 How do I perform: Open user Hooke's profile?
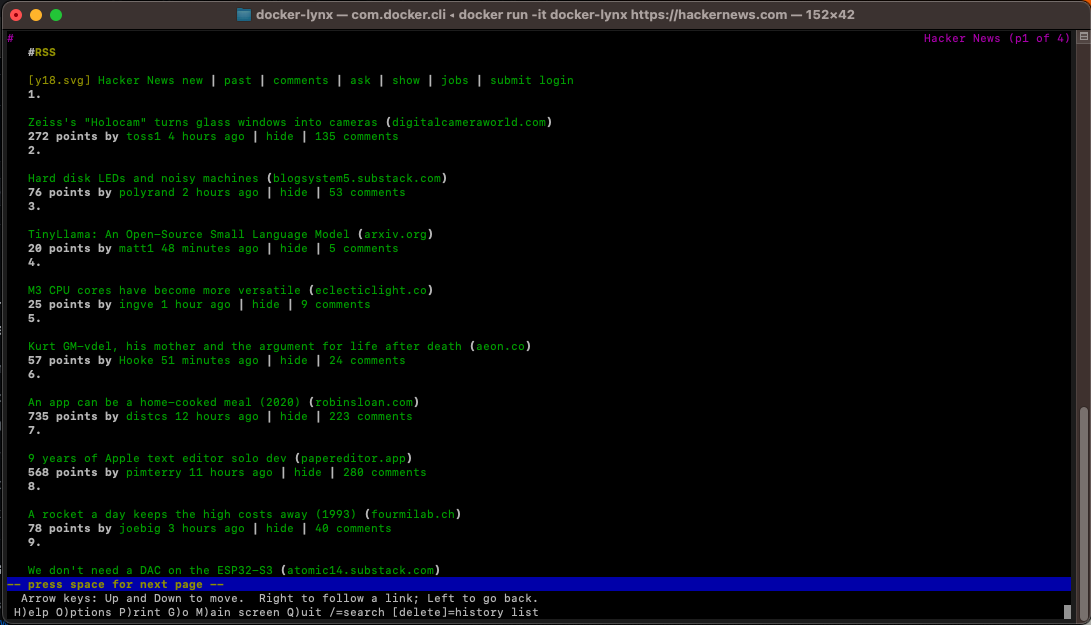point(136,361)
